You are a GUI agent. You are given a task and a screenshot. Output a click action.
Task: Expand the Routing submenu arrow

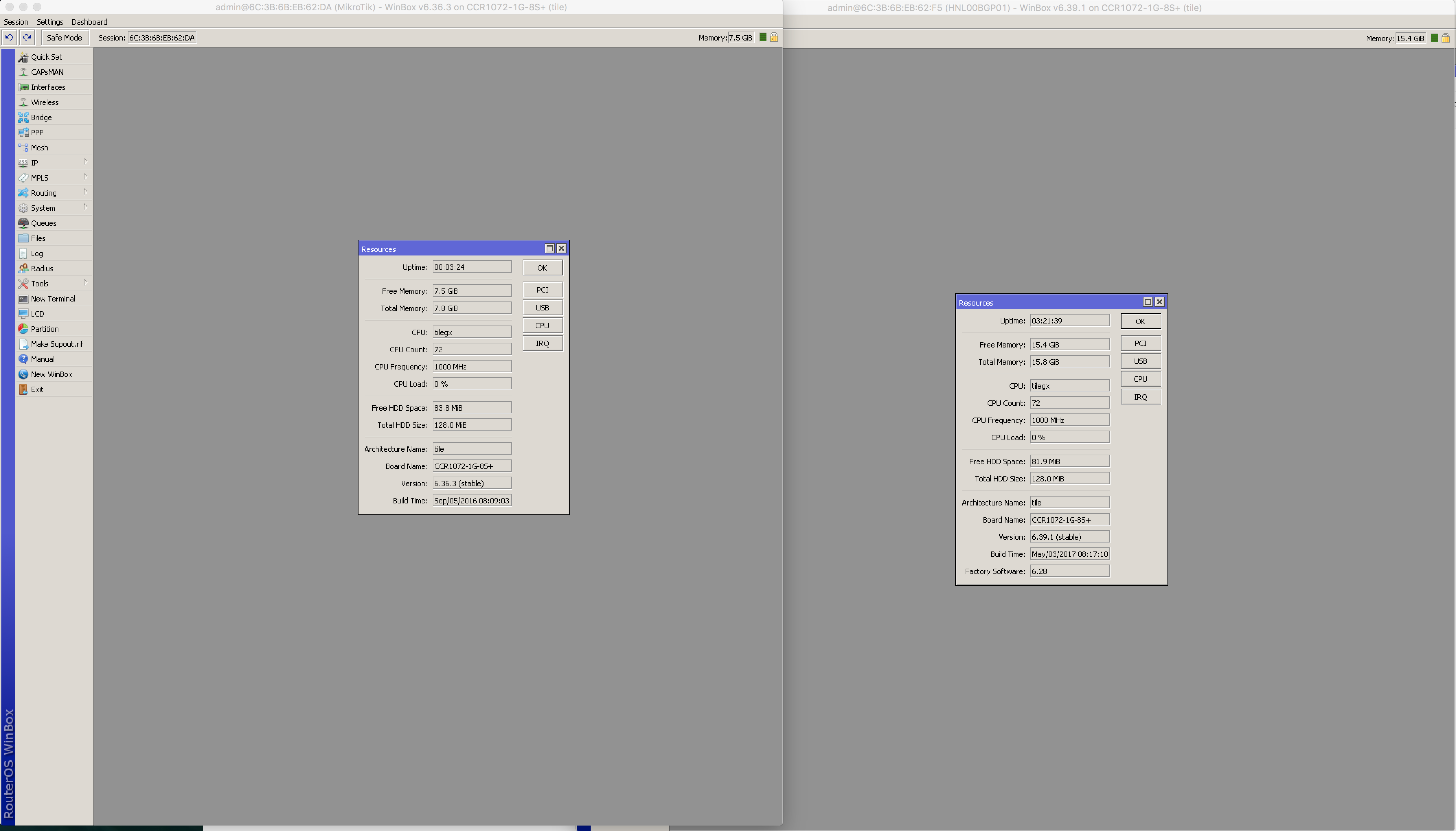85,192
